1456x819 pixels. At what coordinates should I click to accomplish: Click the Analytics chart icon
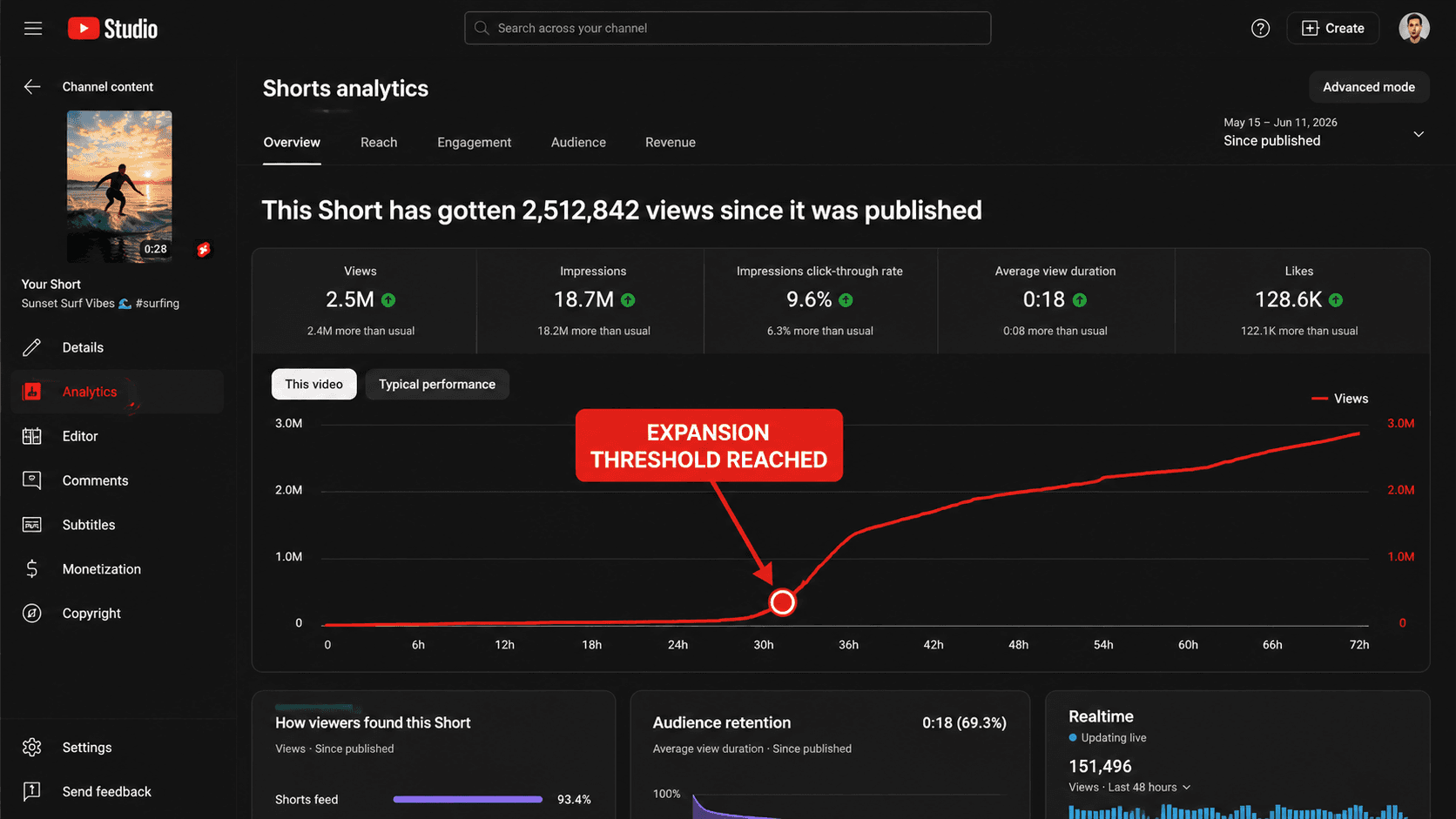tap(32, 392)
